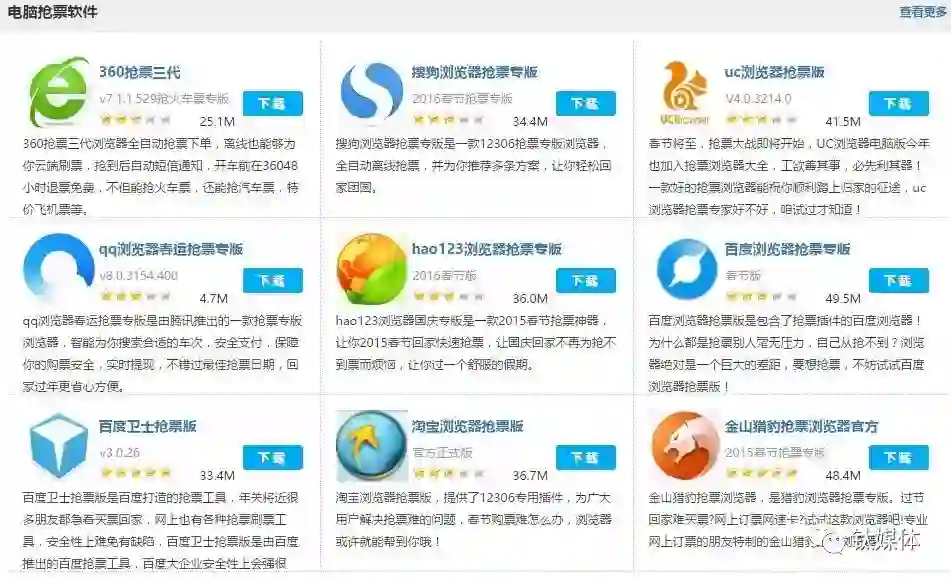Download 搜狗浏览器抢票专版 via 下载 button
The image size is (951, 581).
point(585,103)
